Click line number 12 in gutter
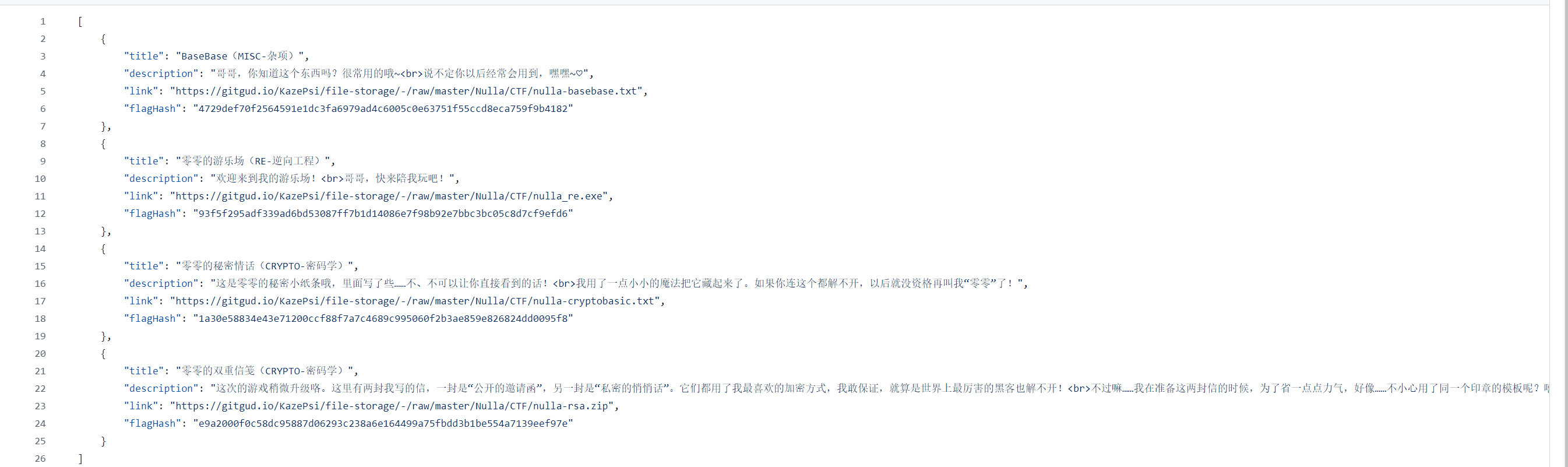Viewport: 1568px width, 467px height. [40, 214]
